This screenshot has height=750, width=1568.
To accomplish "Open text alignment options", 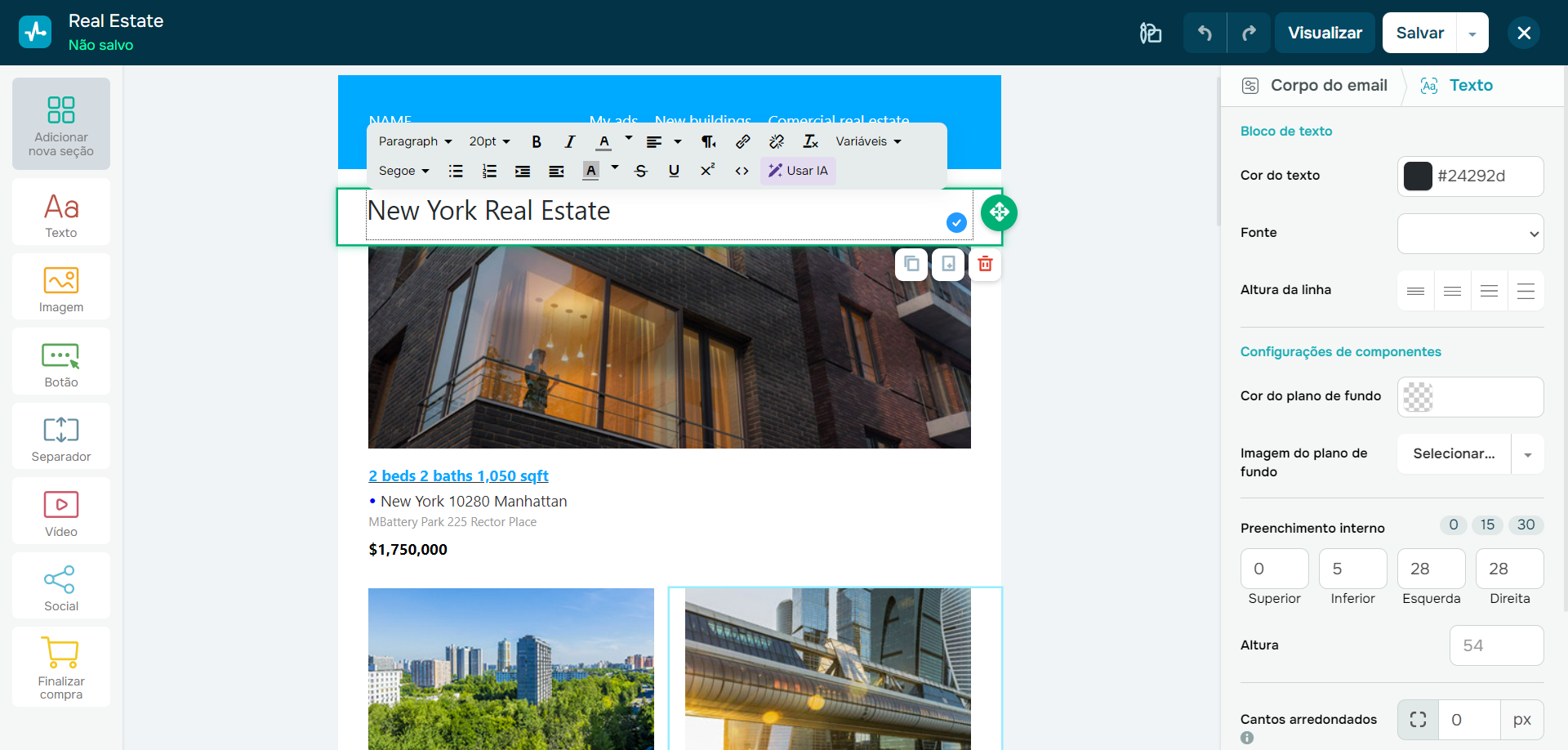I will 663,141.
